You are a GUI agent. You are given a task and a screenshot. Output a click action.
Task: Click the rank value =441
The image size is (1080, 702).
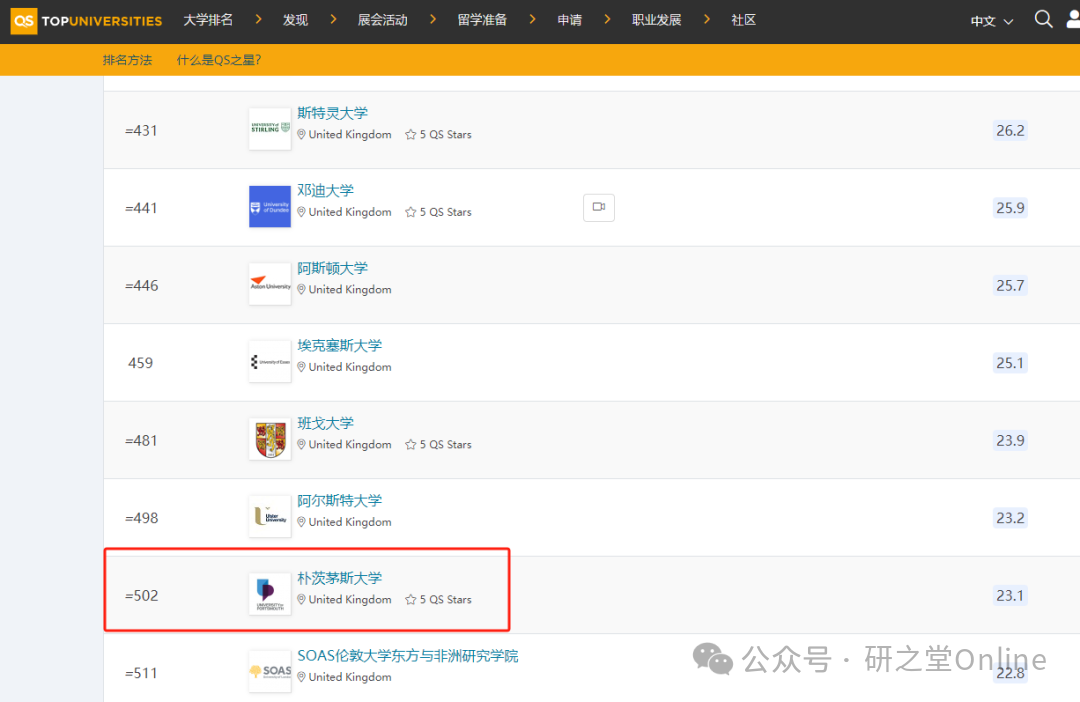coord(141,208)
